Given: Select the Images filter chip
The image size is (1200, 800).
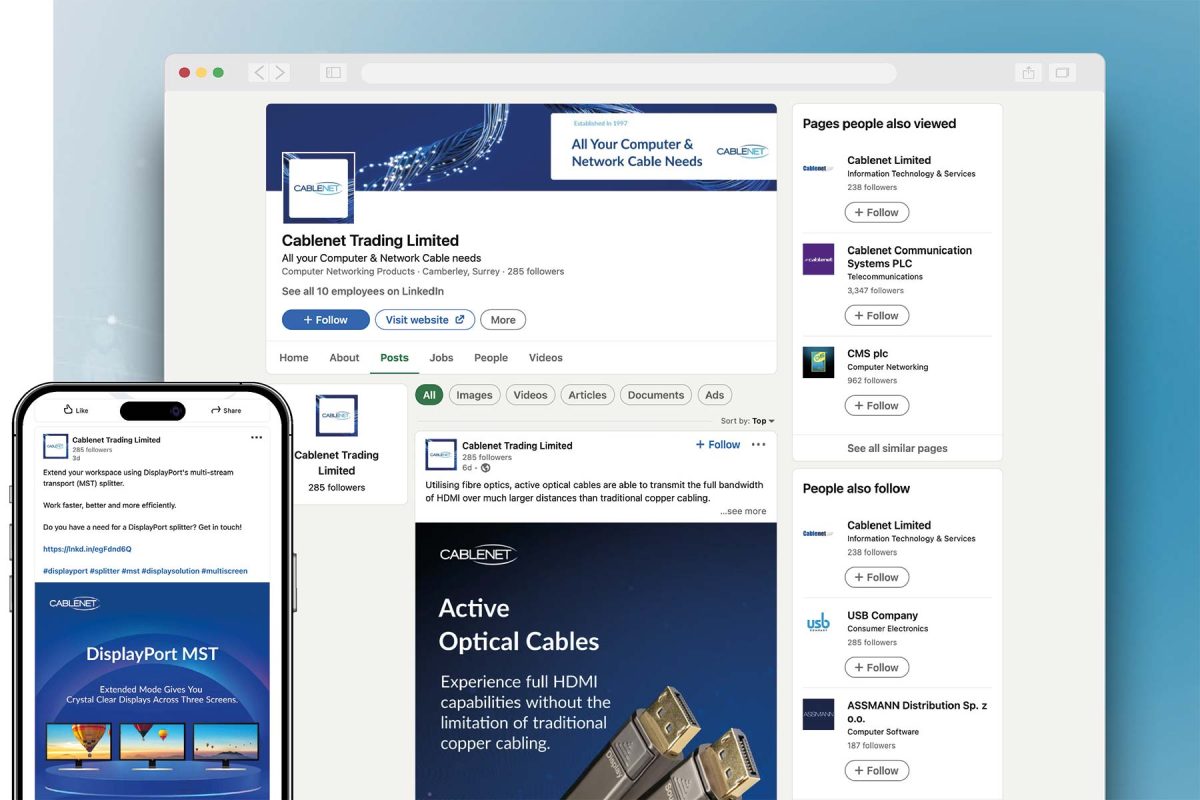Looking at the screenshot, I should [x=474, y=395].
